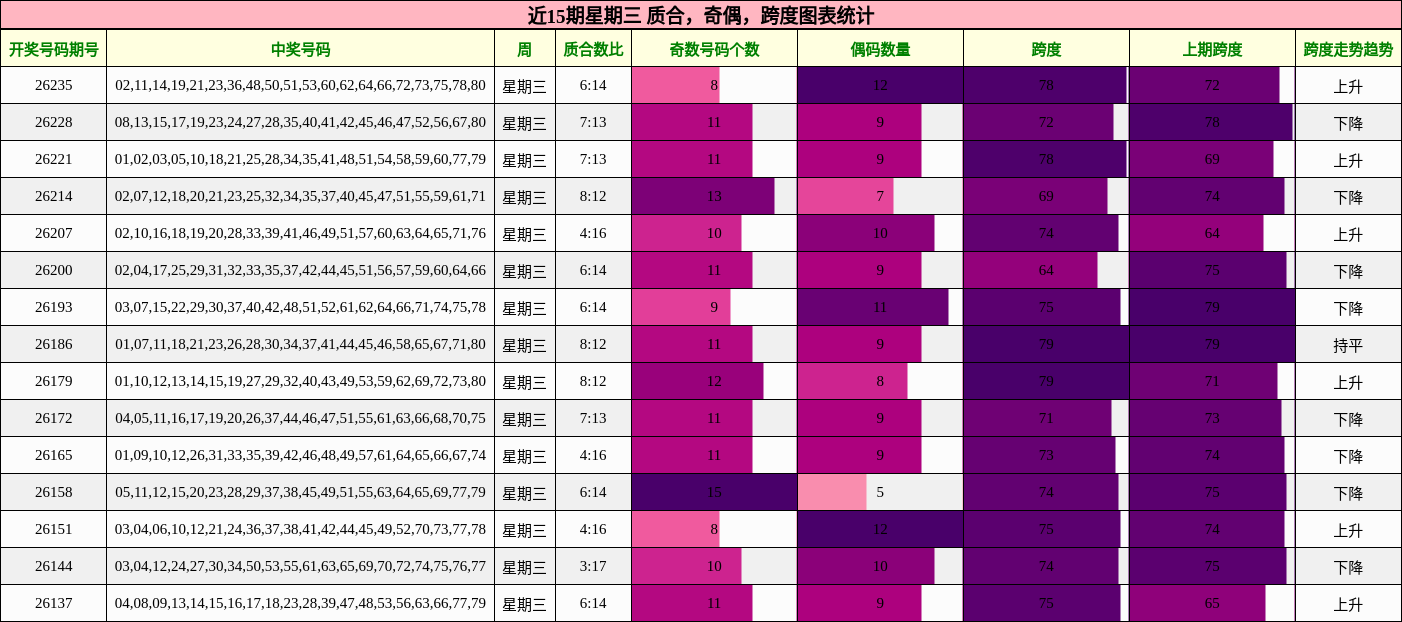Viewport: 1402px width, 622px height.
Task: Click the odd-count bar showing 13 in row 26214
Action: coord(703,196)
